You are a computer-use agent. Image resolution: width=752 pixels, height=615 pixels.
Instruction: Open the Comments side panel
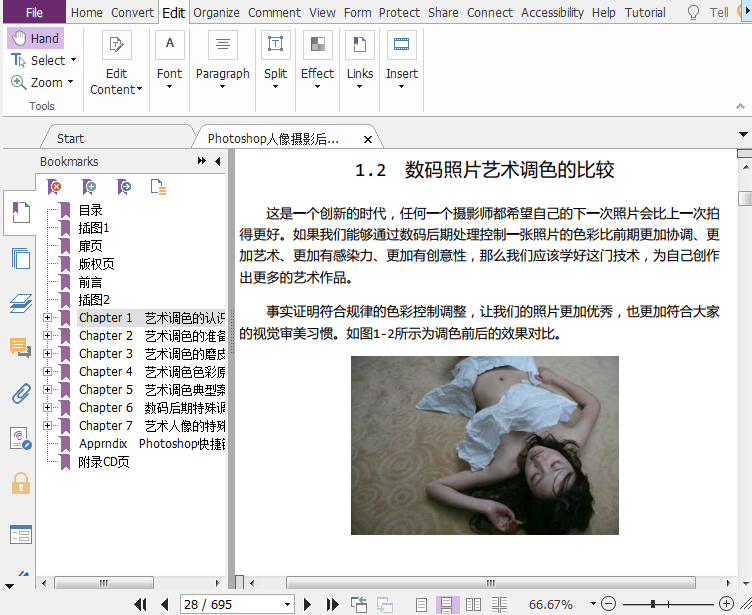click(x=20, y=348)
